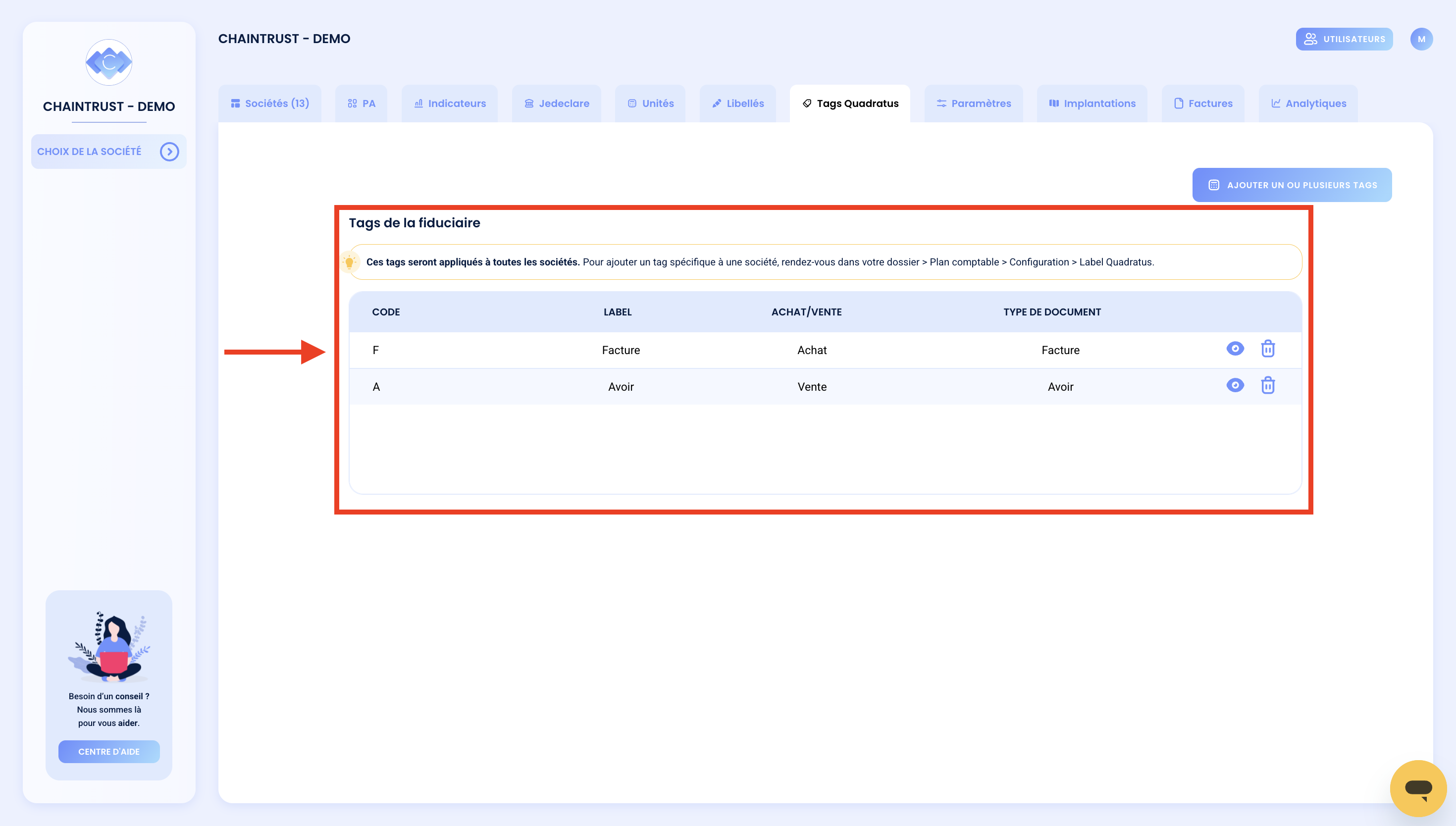View the Avoir tag with the eye icon
This screenshot has width=1456, height=826.
(1235, 385)
